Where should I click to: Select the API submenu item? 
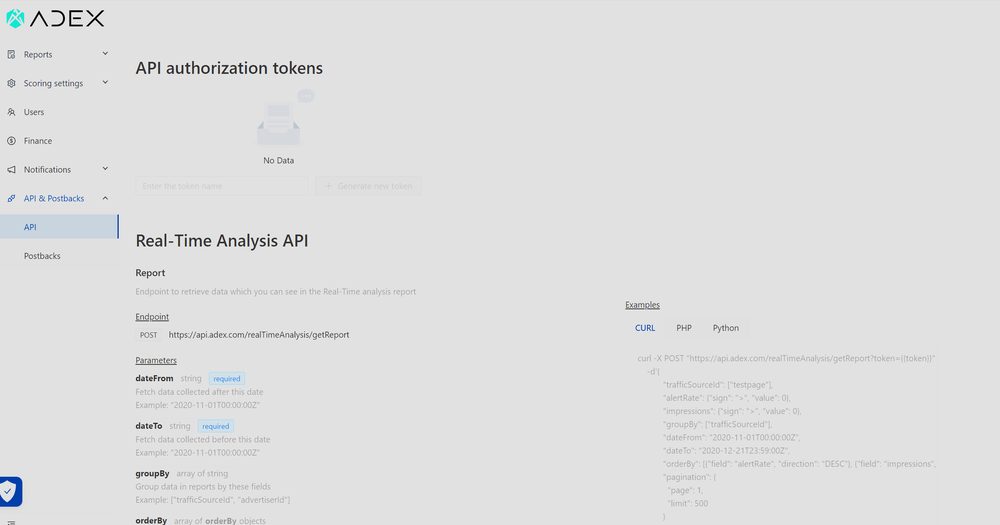[59, 227]
